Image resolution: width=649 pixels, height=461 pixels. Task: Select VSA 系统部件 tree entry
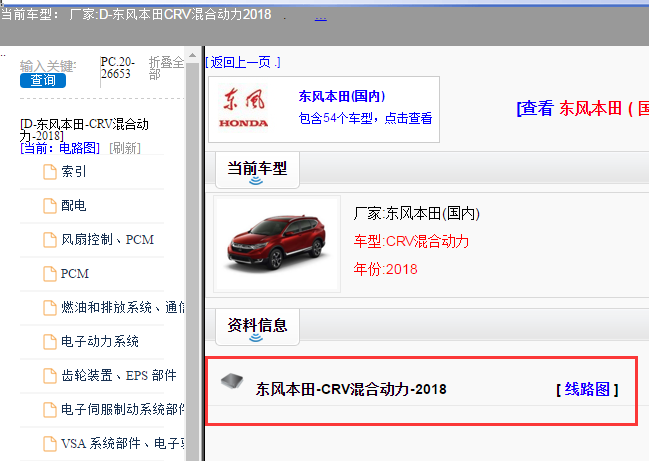coord(123,443)
